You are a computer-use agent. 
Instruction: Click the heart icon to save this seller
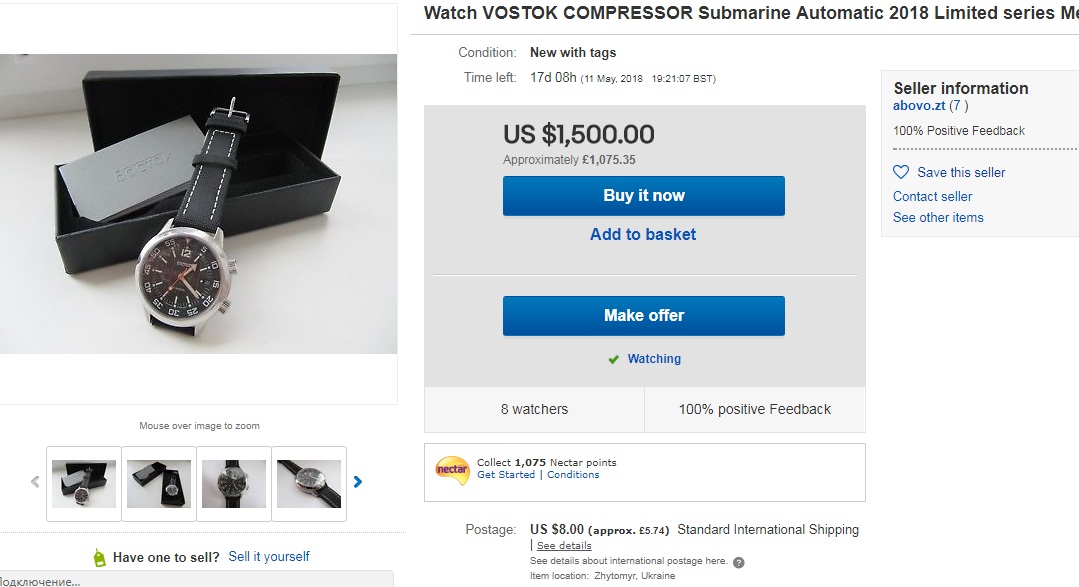901,172
